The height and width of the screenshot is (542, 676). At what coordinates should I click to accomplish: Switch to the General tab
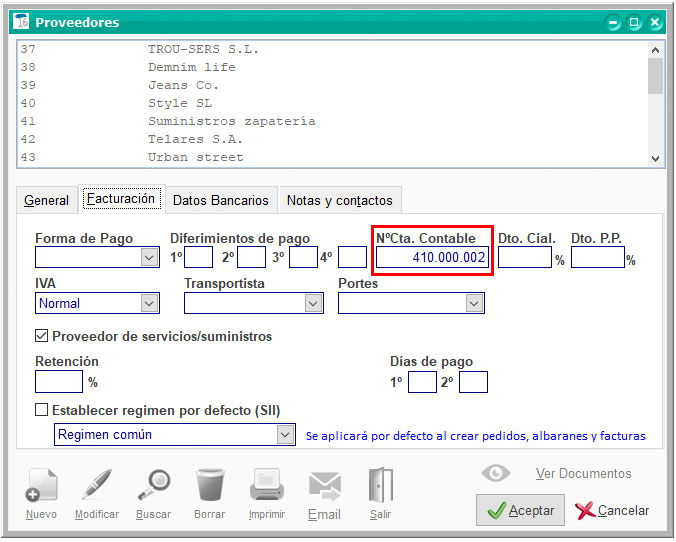(47, 201)
